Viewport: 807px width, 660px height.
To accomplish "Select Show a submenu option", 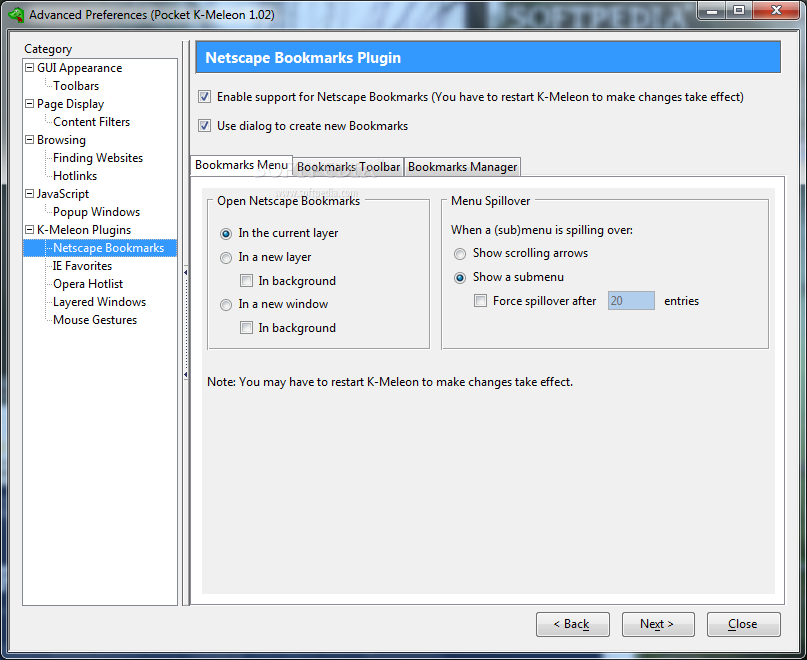I will point(460,278).
